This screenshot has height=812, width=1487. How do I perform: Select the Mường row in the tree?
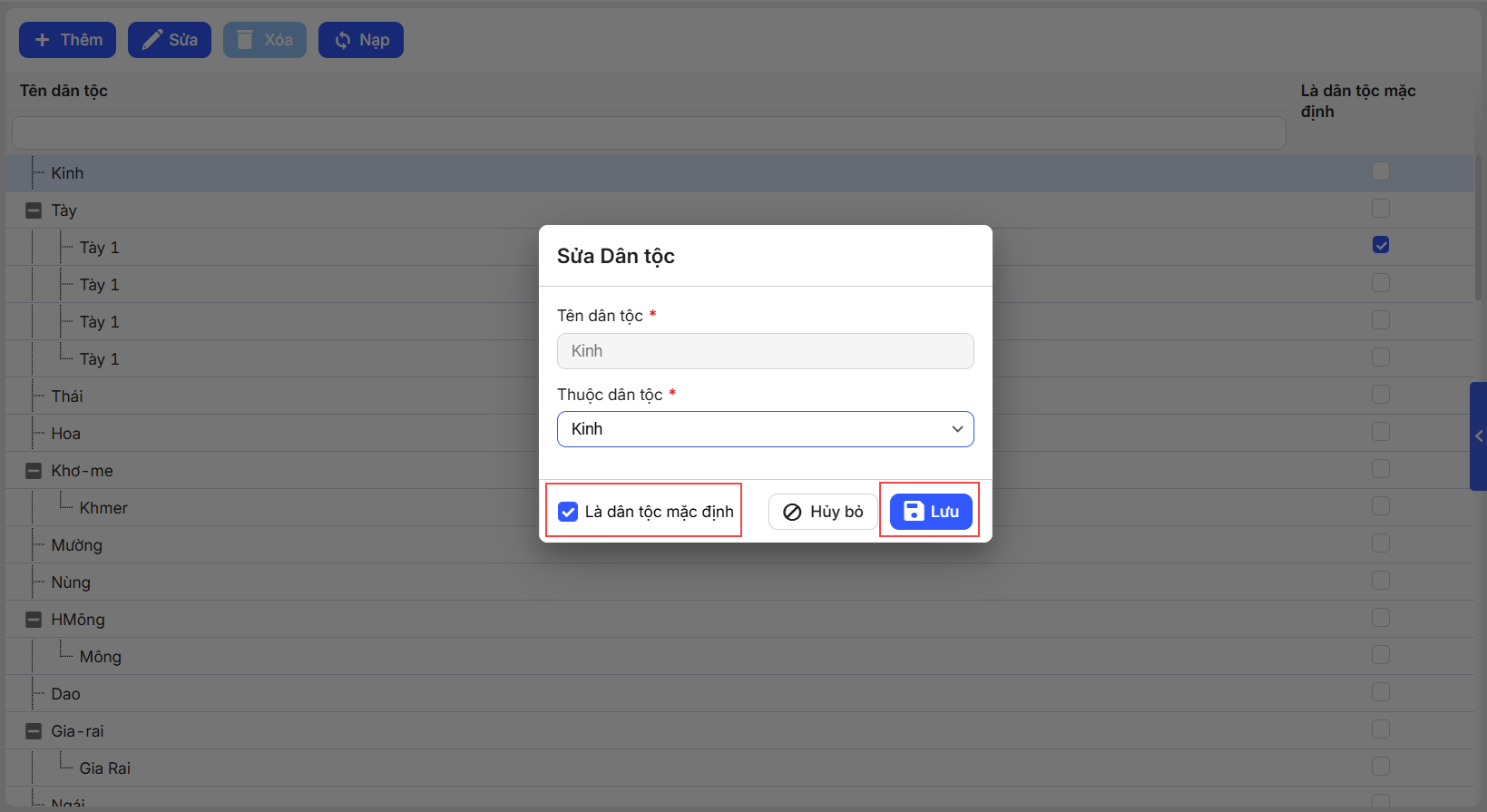[77, 545]
